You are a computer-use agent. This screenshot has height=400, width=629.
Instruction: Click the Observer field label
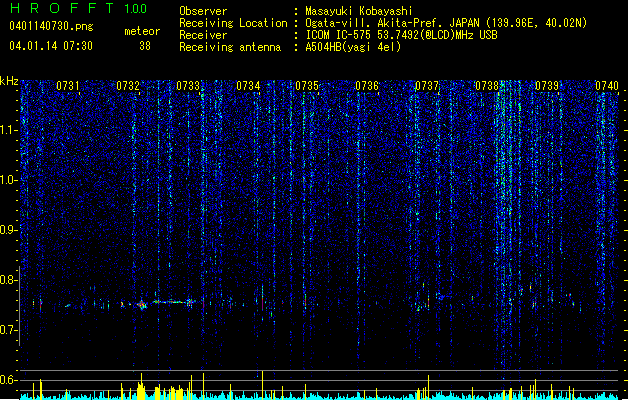203,11
